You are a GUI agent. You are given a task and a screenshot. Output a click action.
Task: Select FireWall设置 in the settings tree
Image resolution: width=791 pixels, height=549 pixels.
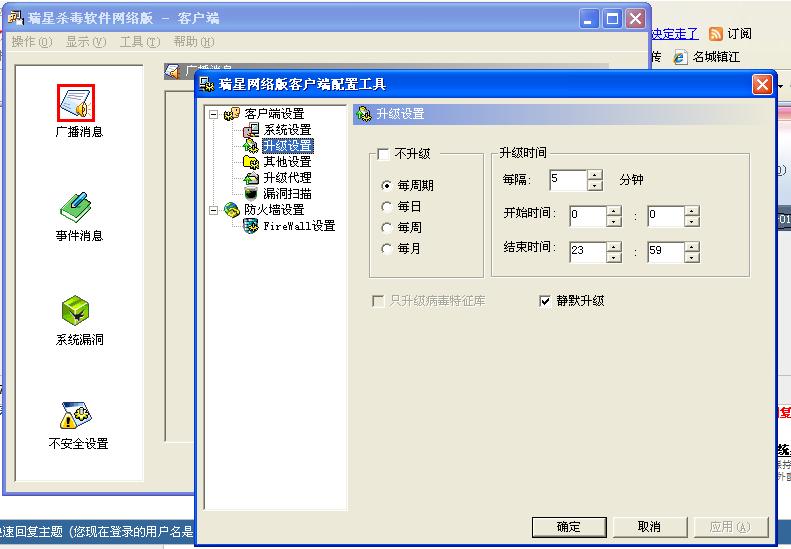point(300,226)
